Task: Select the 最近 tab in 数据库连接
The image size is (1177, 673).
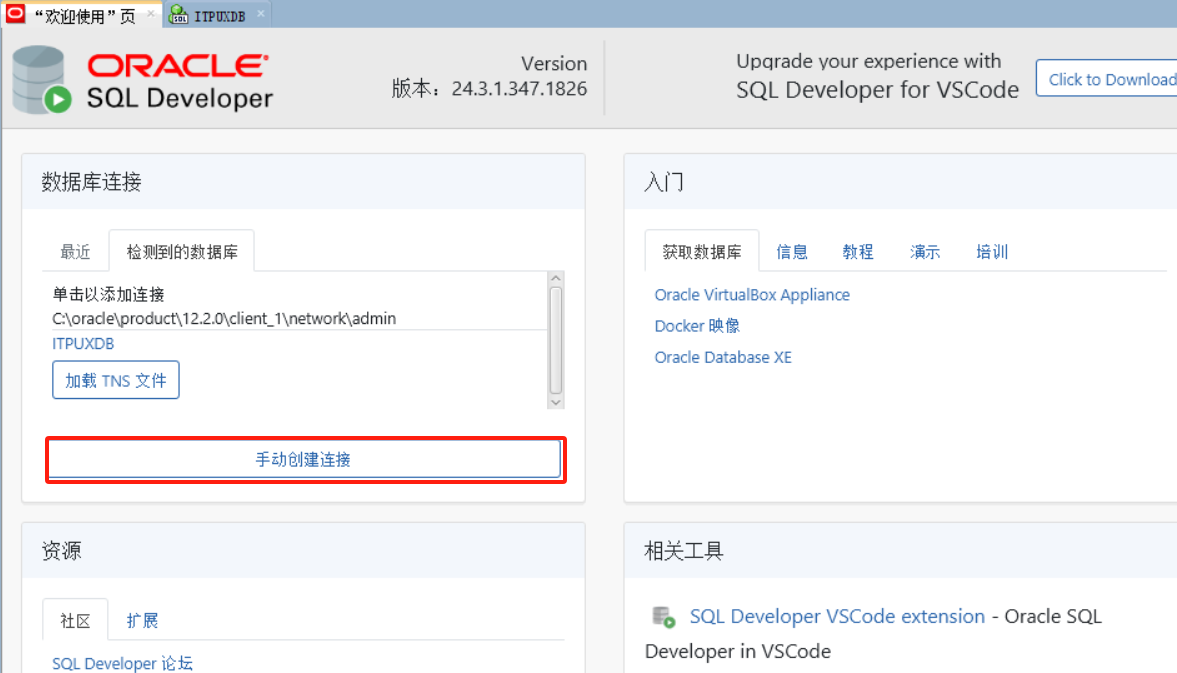Action: coord(75,252)
